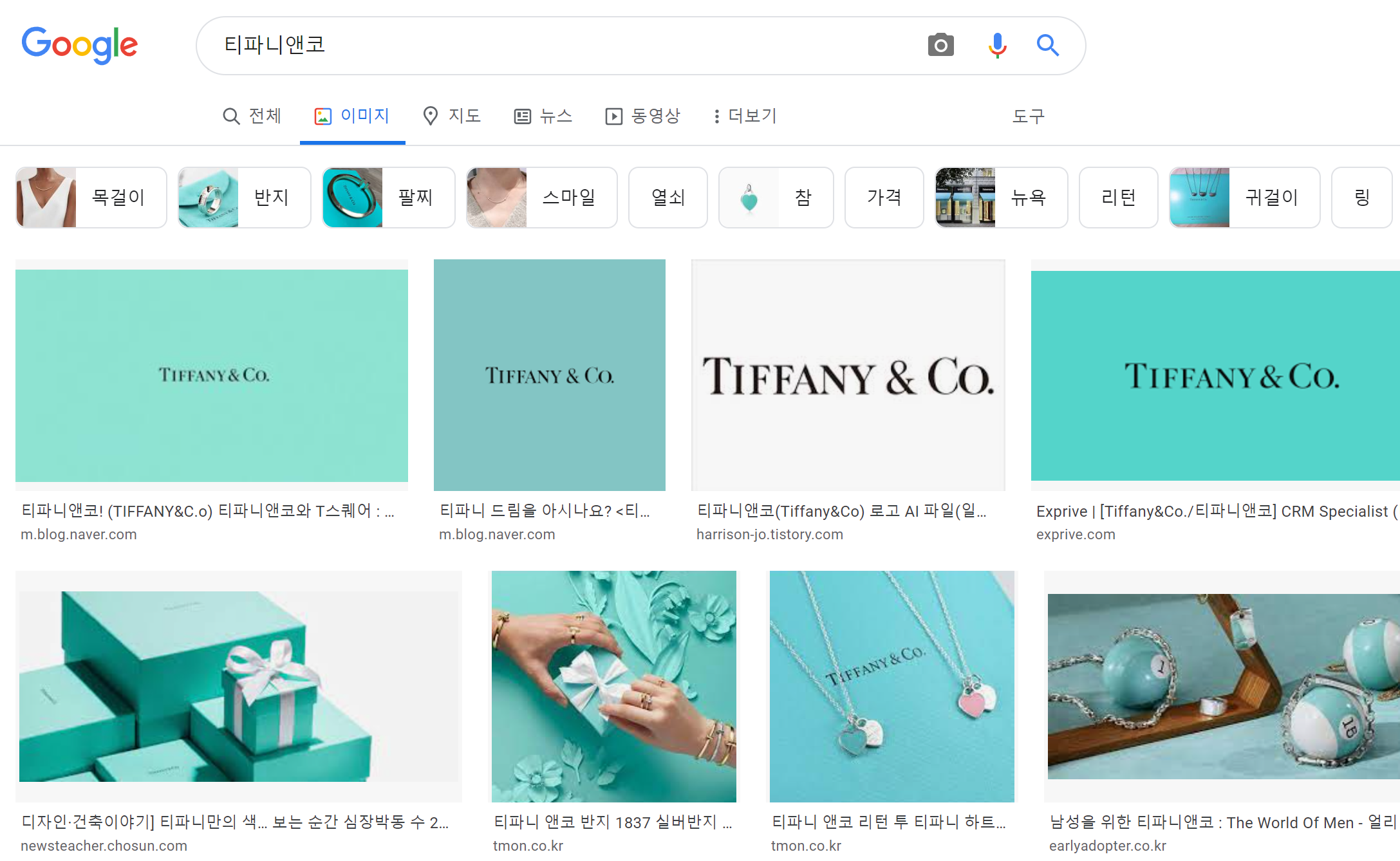This screenshot has height=861, width=1400.
Task: Switch to the 전체 all results tab
Action: (x=252, y=116)
